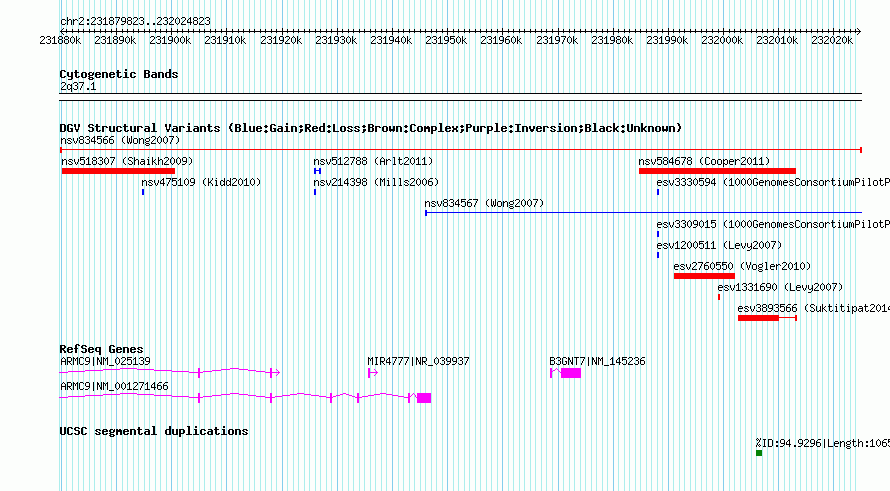The image size is (890, 491).
Task: Click the nsv512788 blue gain marker
Action: pos(317,171)
